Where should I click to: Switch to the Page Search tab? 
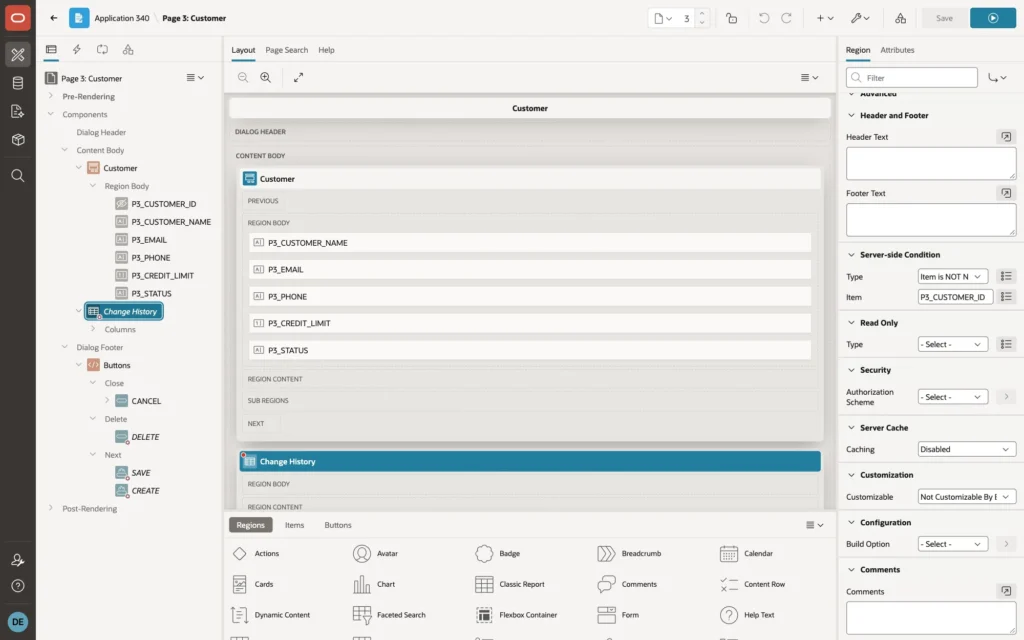tap(286, 50)
